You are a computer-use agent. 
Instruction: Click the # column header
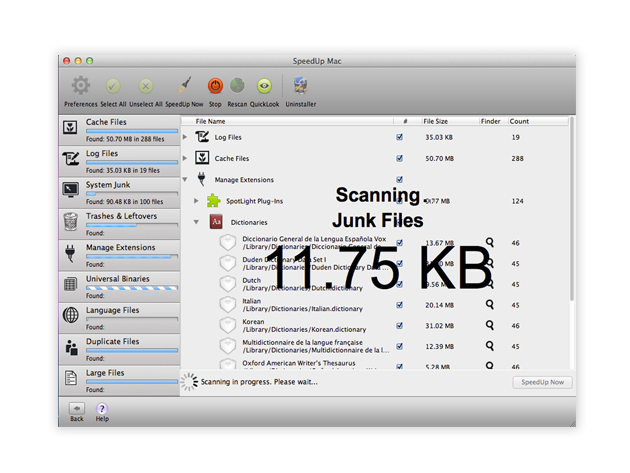407,121
